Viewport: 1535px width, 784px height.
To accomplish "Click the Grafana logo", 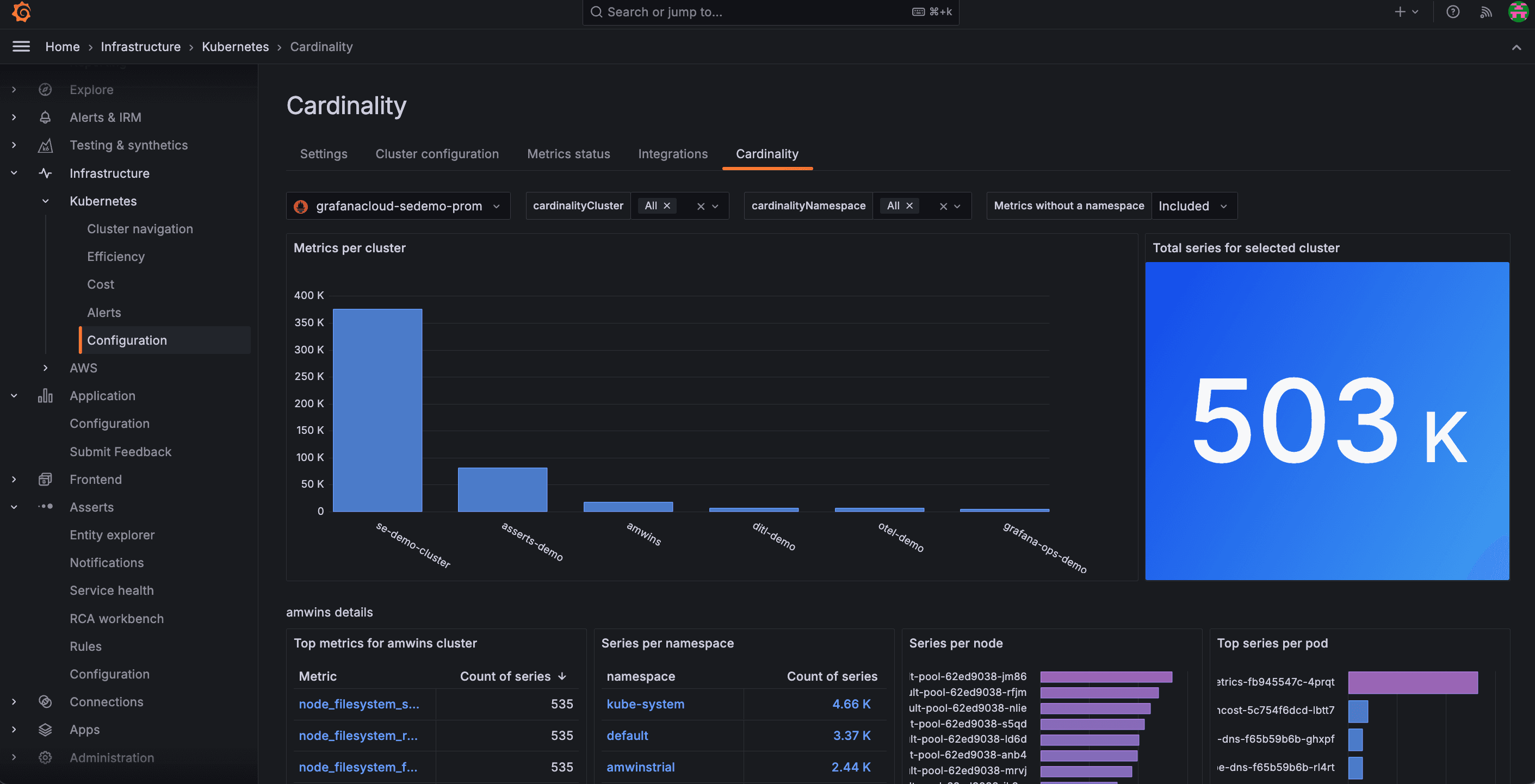I will click(x=21, y=12).
